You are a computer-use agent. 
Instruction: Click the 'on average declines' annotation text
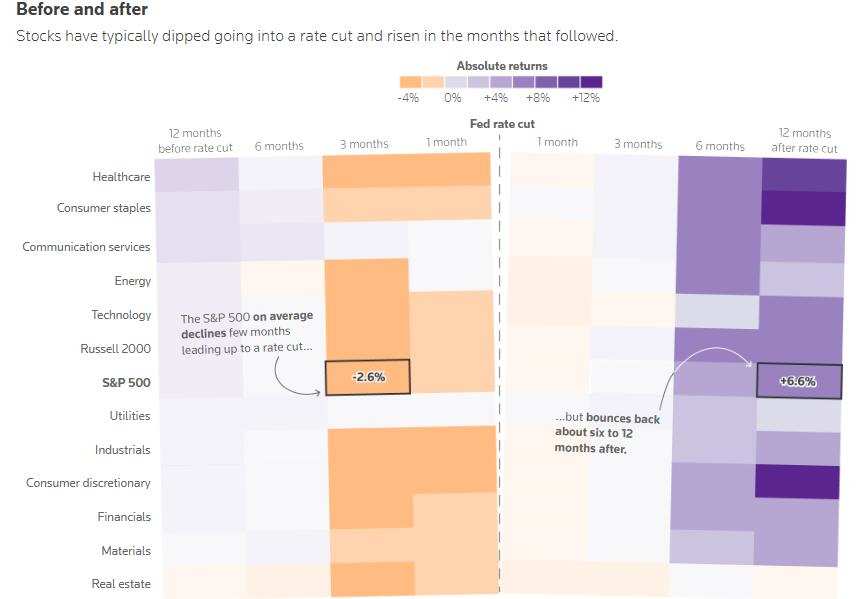(247, 324)
